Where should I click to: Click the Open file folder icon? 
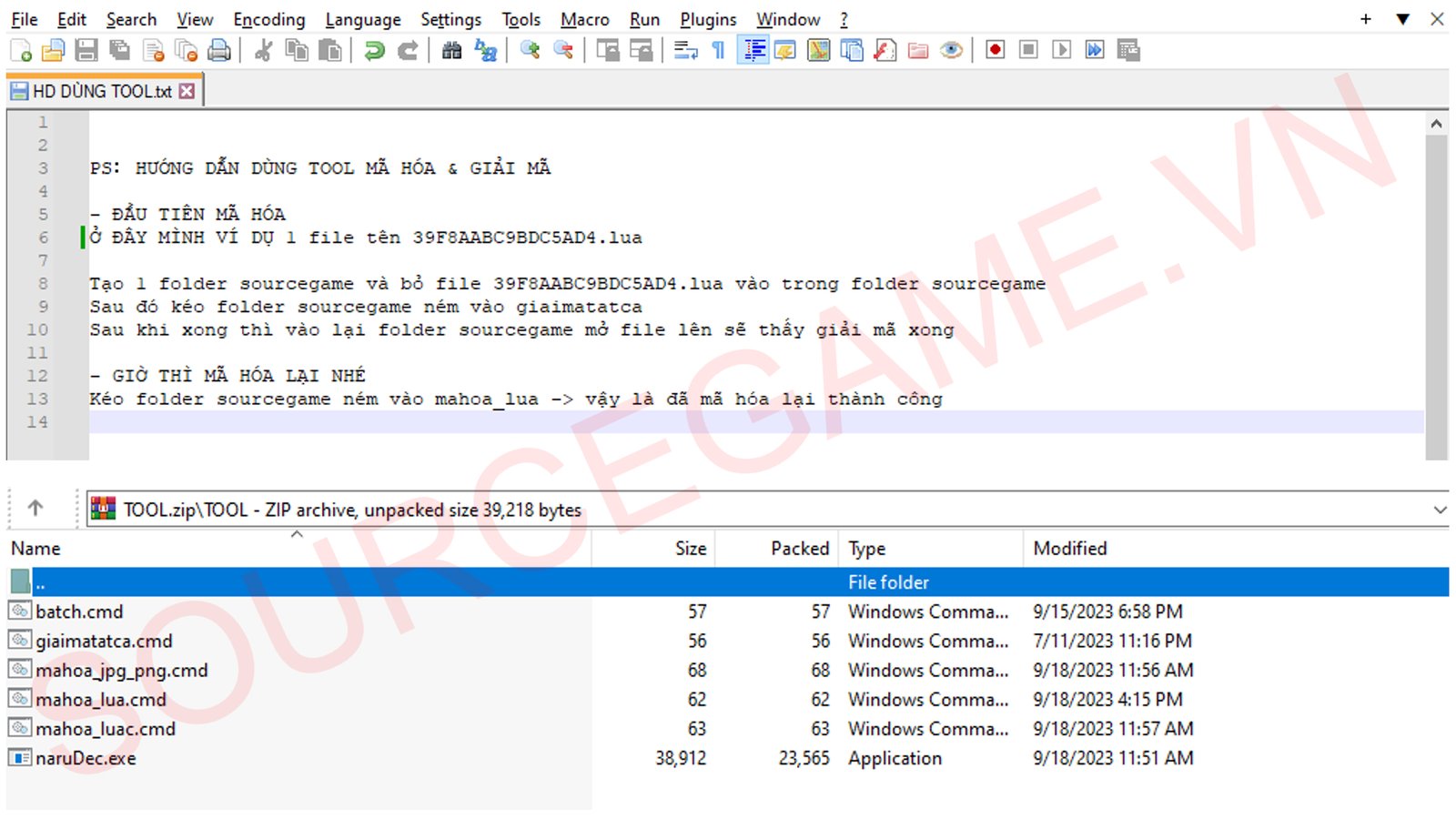click(x=53, y=51)
